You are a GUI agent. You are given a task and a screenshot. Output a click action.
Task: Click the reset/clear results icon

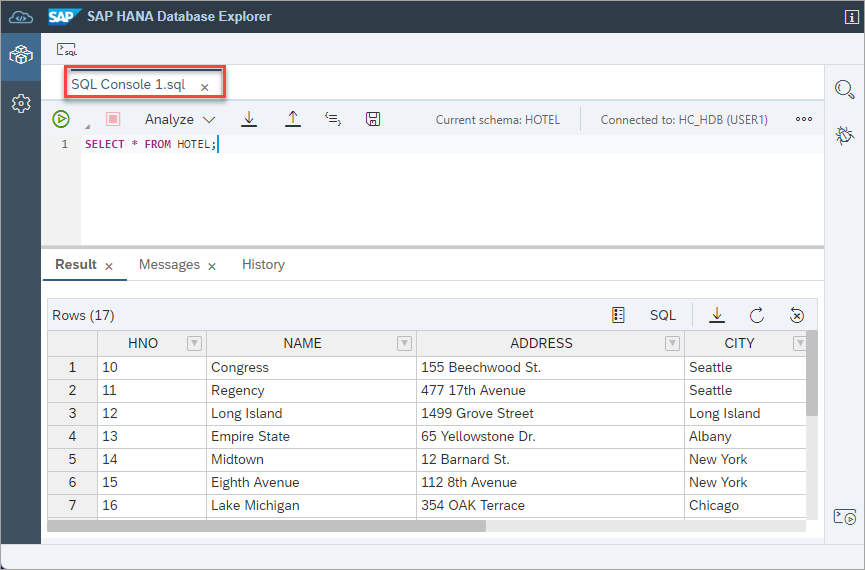[x=797, y=315]
